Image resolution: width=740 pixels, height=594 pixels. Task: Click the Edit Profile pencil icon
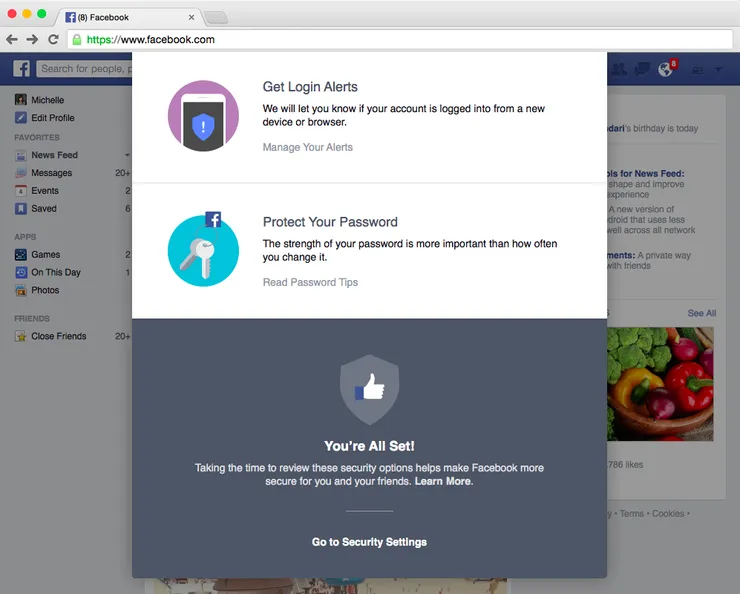click(20, 117)
